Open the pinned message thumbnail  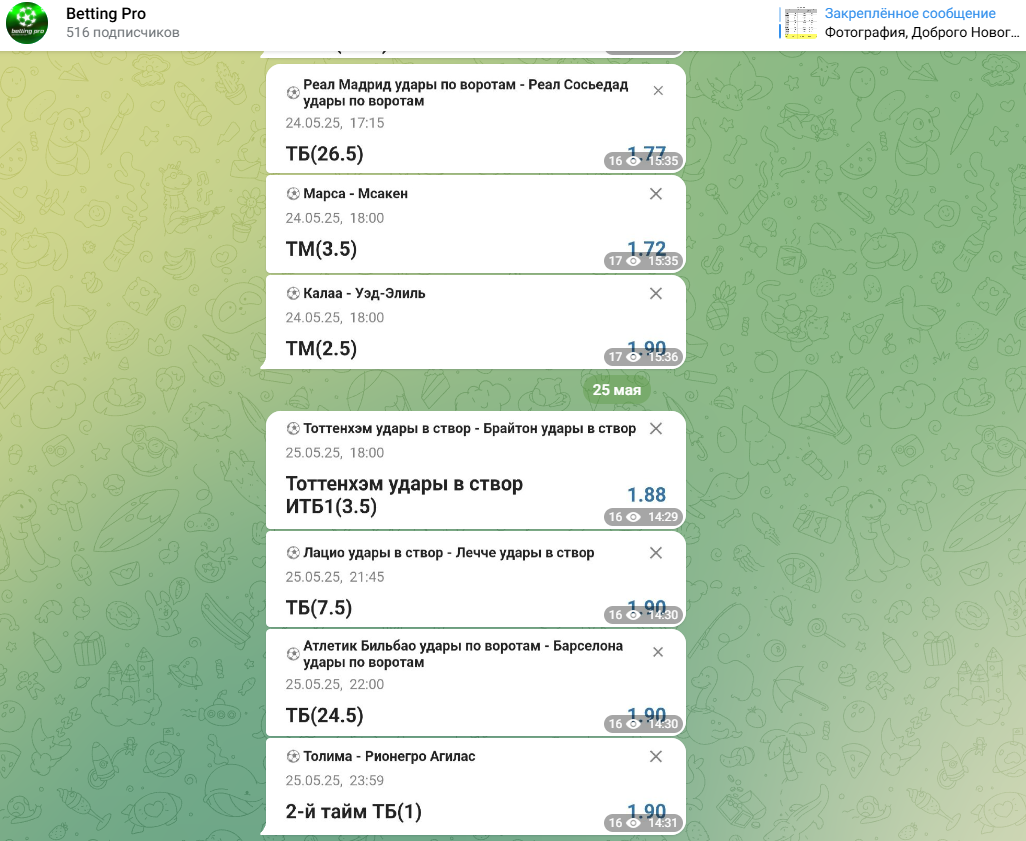(801, 23)
